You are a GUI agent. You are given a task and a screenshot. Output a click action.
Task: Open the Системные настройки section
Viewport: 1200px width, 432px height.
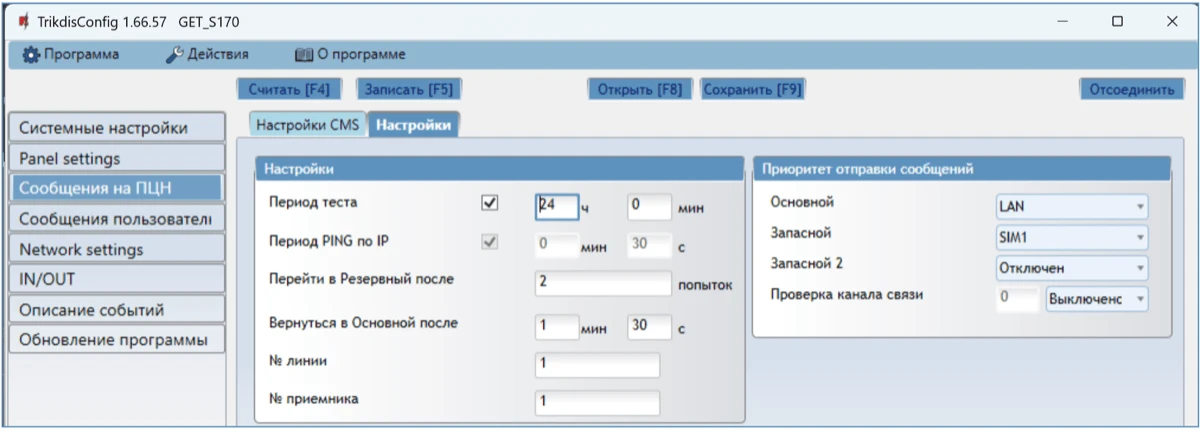(x=116, y=128)
